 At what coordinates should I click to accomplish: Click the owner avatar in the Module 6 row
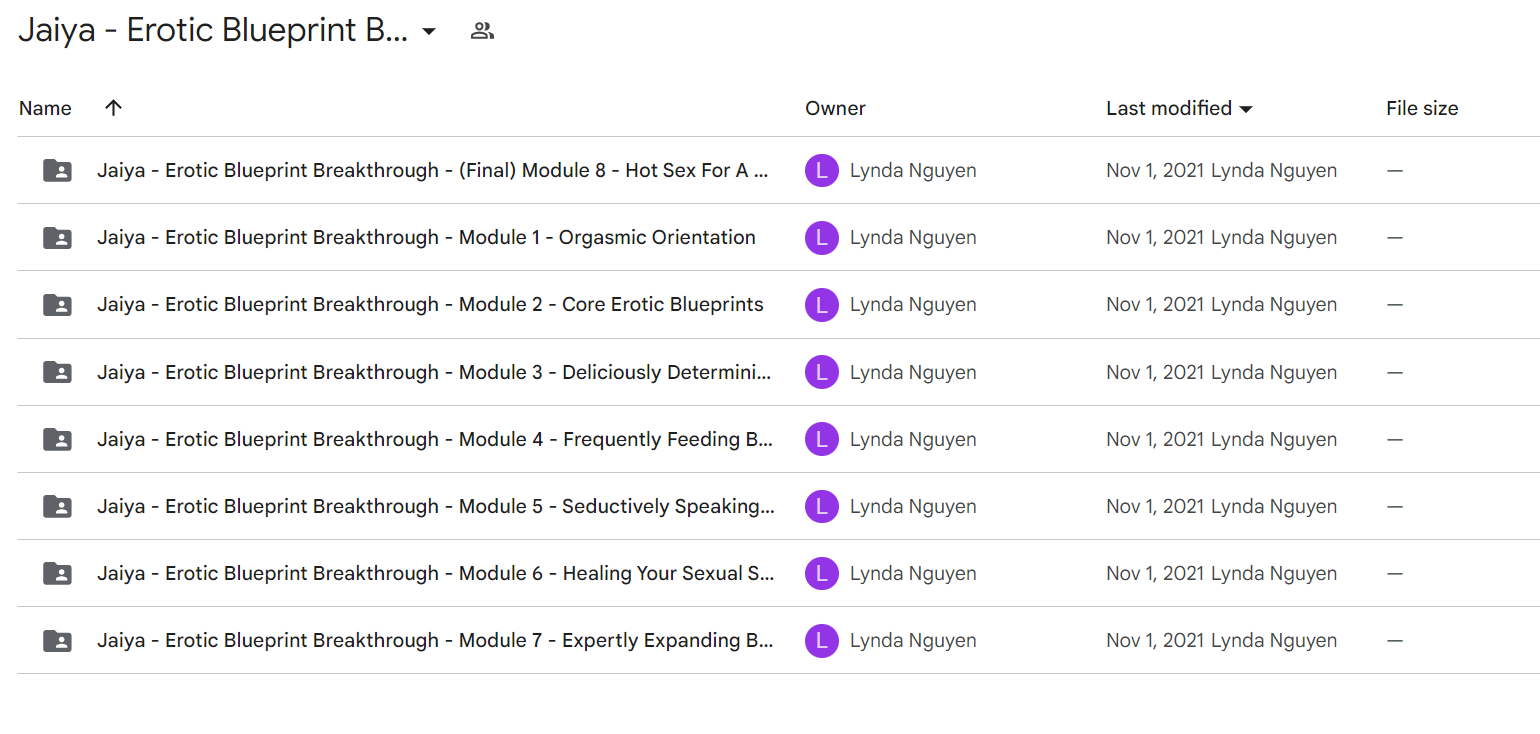tap(821, 573)
